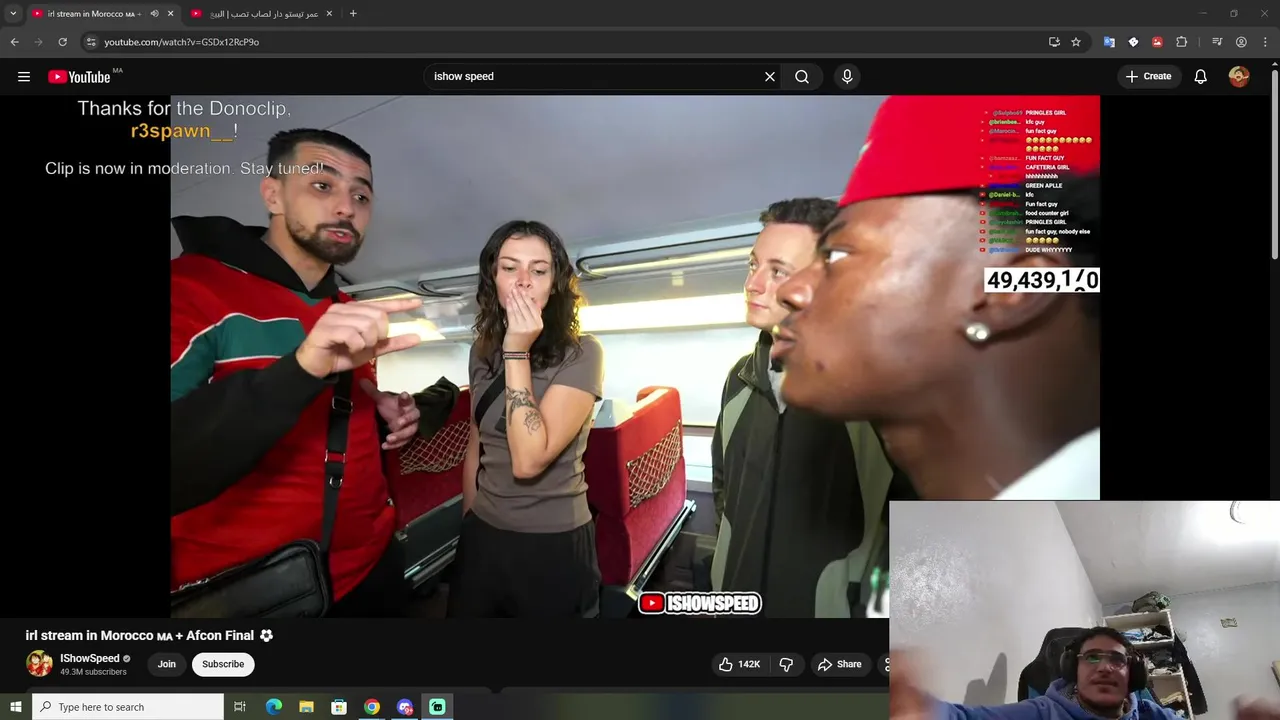Open the Windows Start menu

coord(15,707)
